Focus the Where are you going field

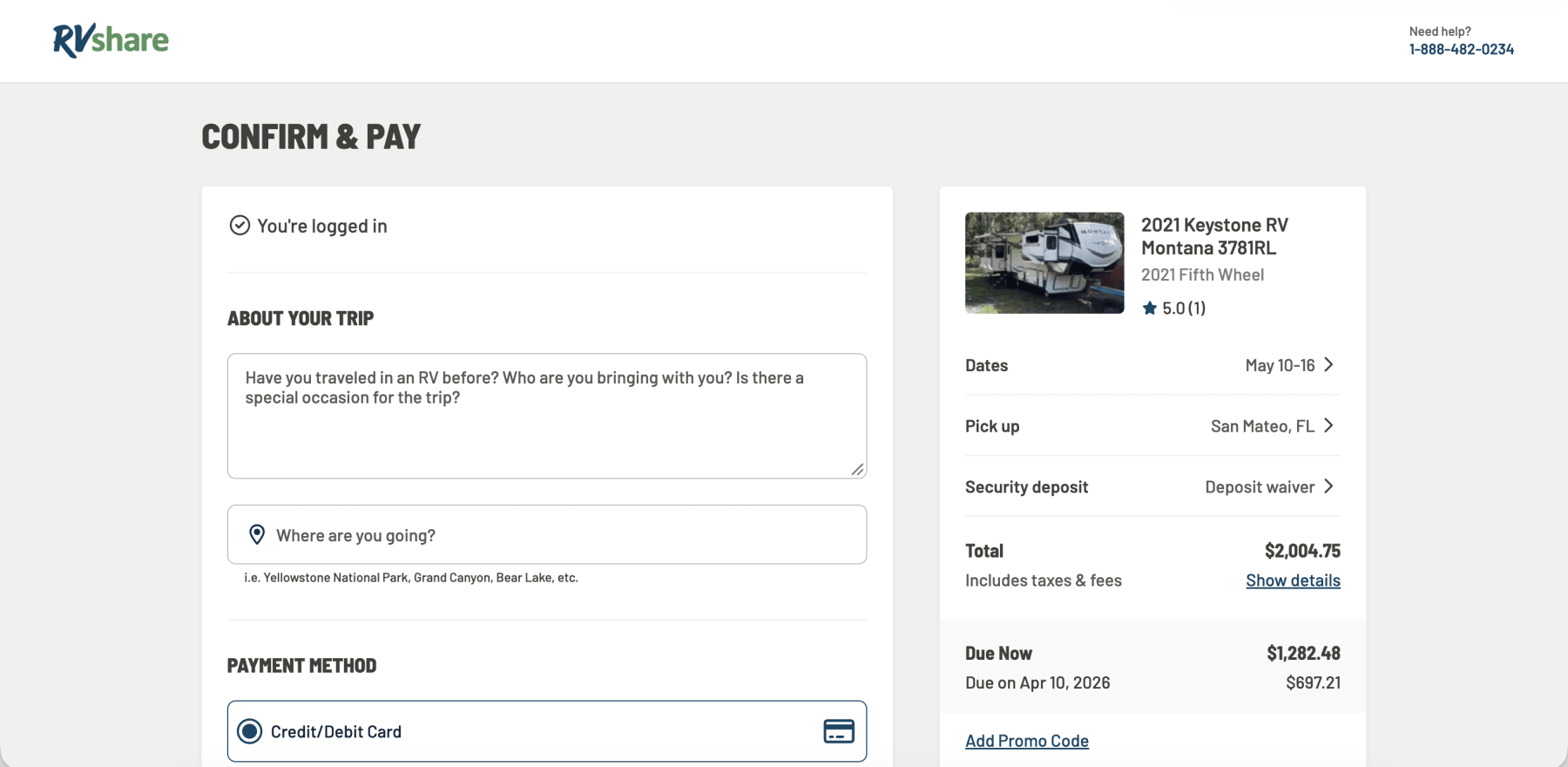point(558,535)
